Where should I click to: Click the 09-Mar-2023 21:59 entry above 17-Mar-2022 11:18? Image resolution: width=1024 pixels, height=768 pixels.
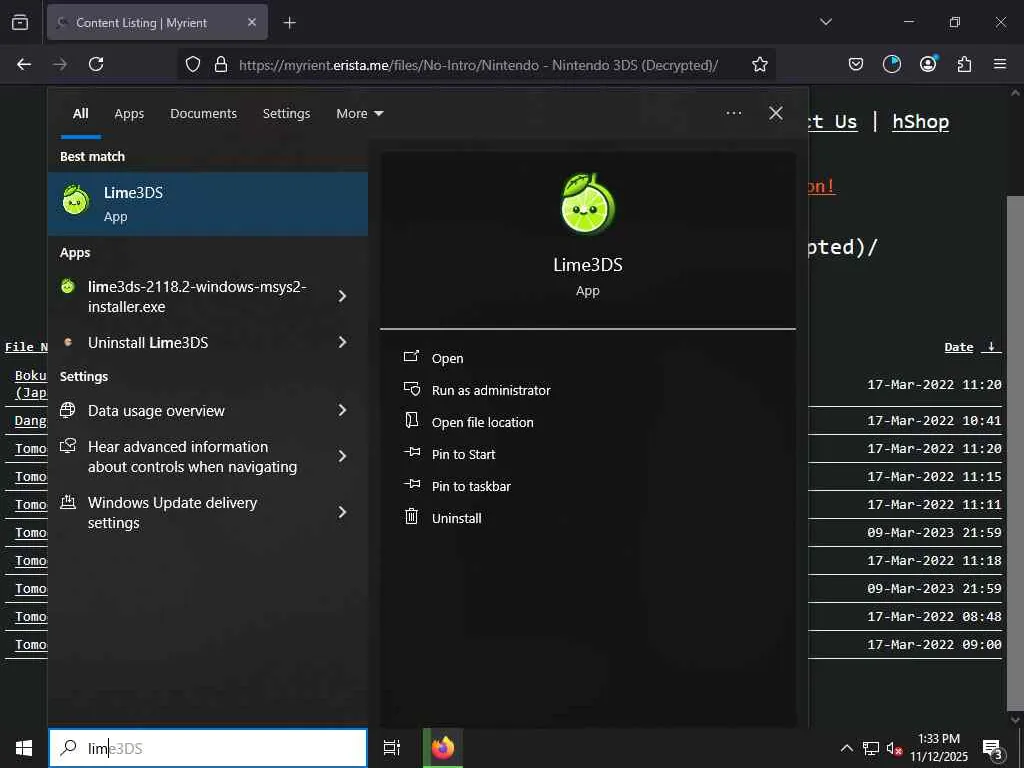click(x=934, y=532)
